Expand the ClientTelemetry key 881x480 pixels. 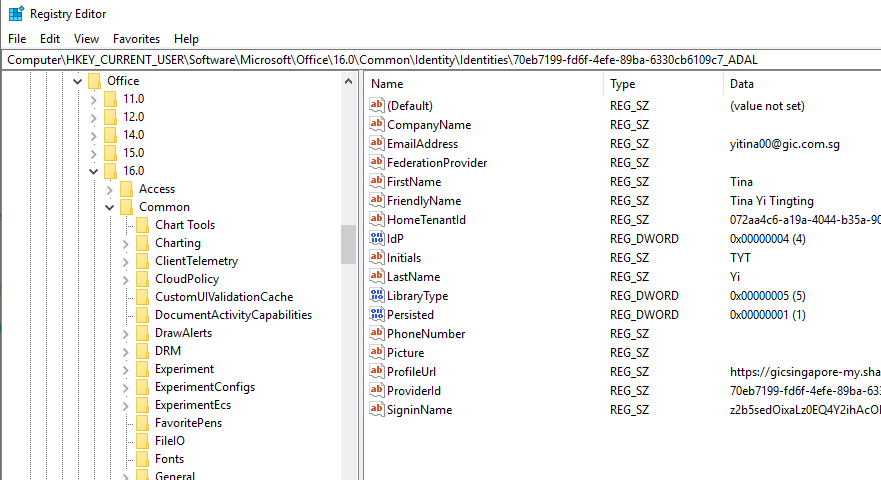[x=125, y=261]
